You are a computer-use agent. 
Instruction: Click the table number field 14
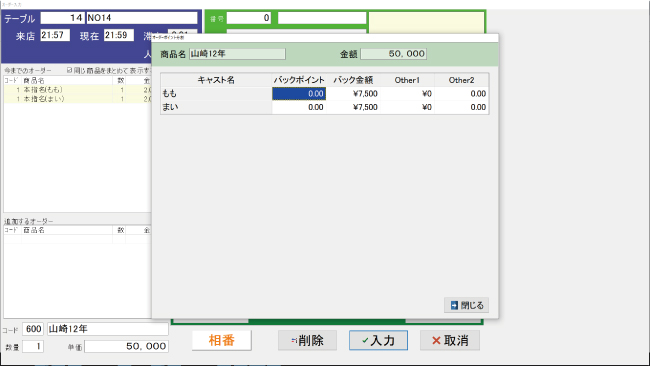(x=63, y=18)
